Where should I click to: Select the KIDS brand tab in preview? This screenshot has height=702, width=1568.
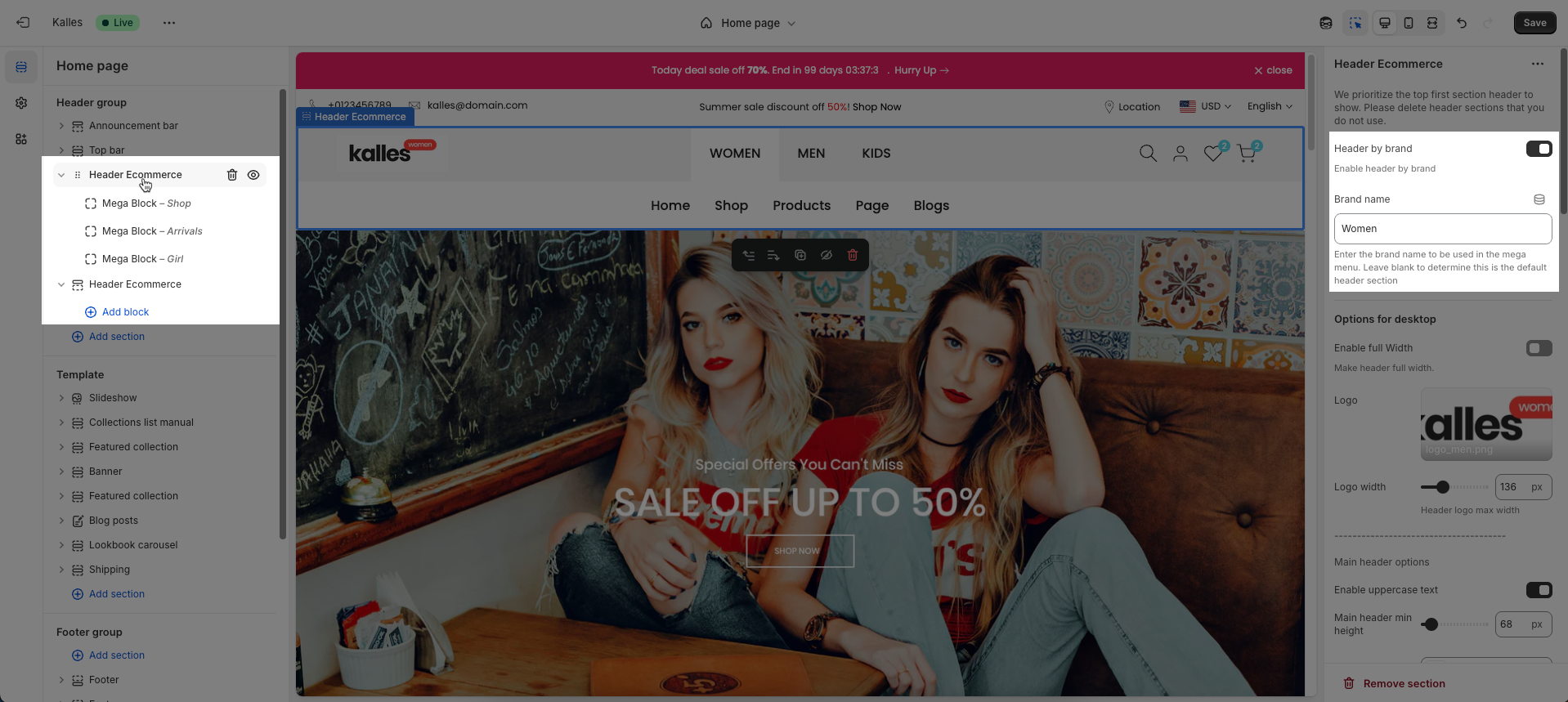pyautogui.click(x=876, y=154)
